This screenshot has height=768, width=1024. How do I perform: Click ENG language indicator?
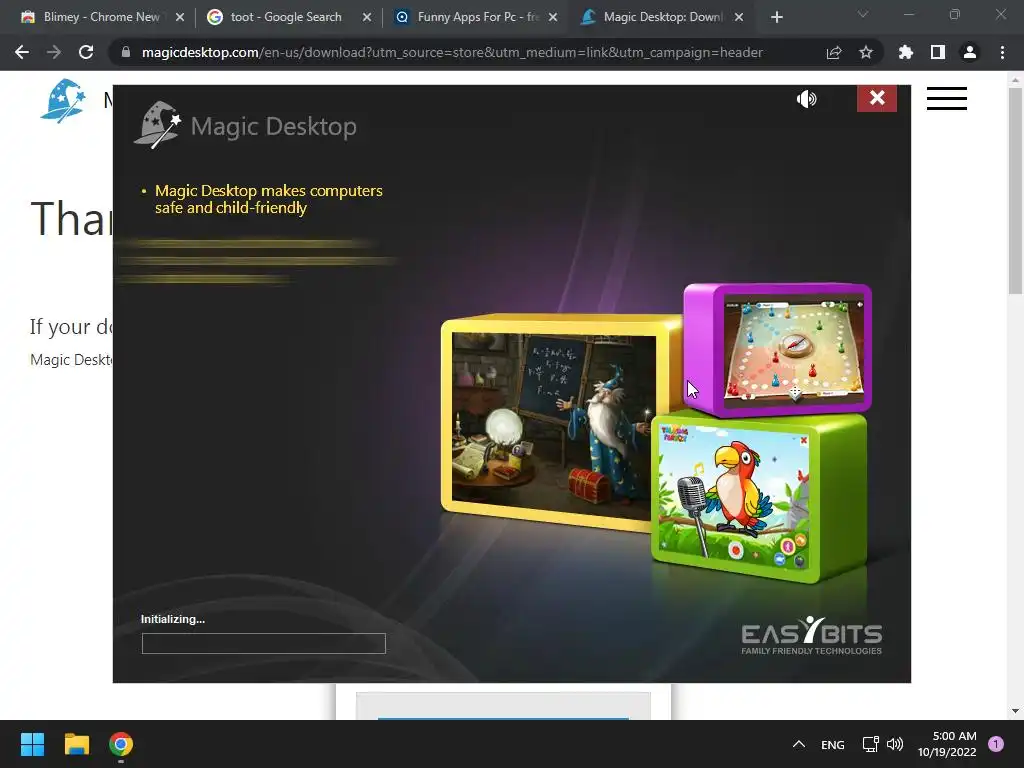click(x=833, y=744)
